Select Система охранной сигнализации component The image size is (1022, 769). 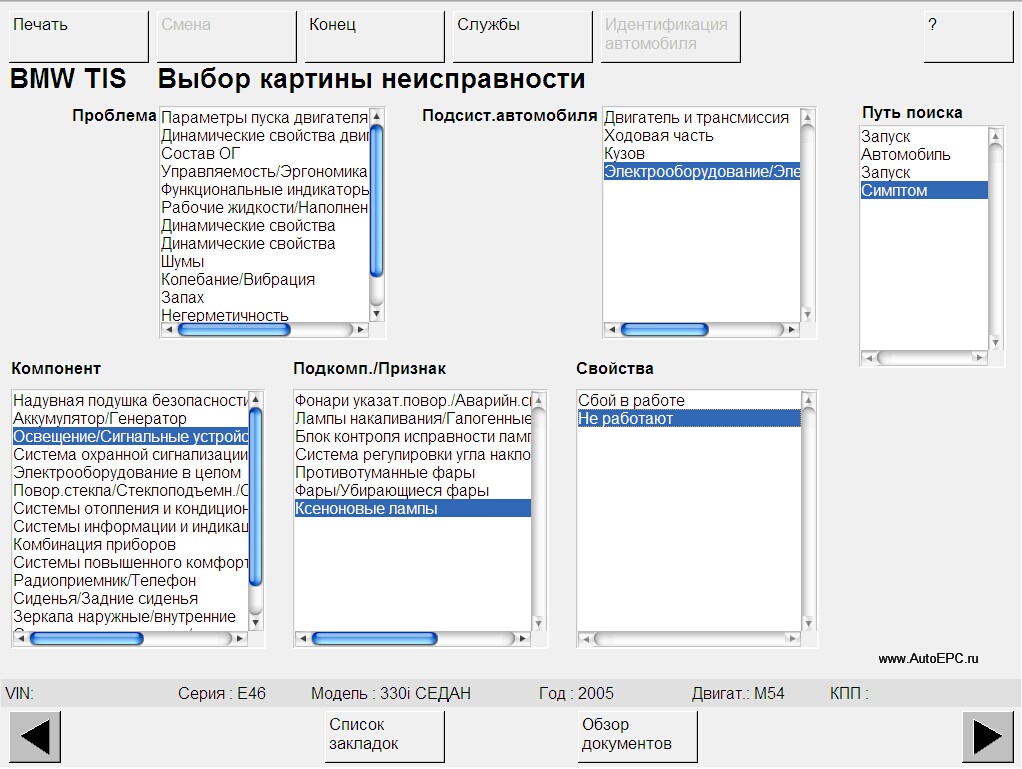(130, 455)
